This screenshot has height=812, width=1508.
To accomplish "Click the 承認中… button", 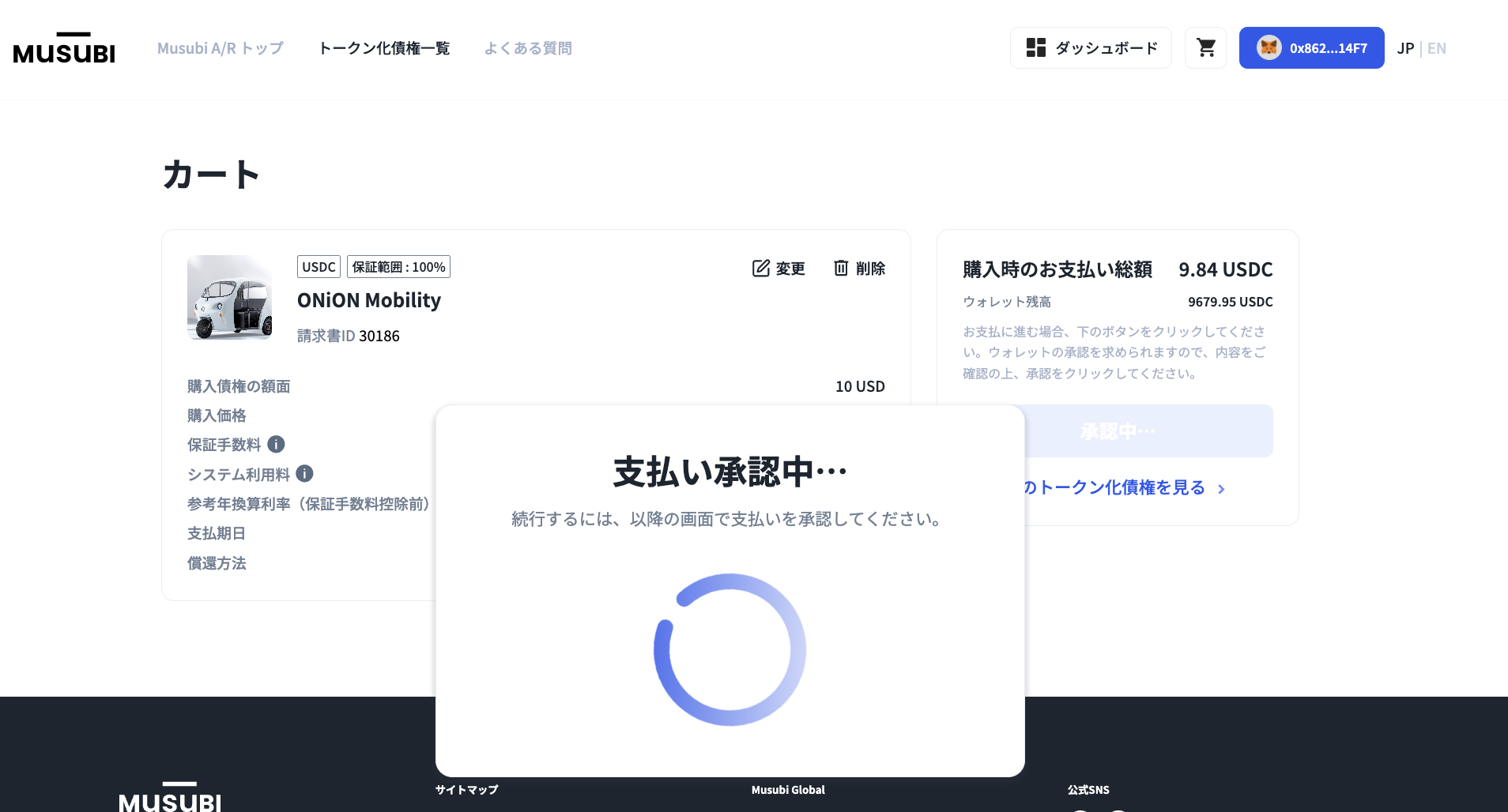I will point(1149,431).
